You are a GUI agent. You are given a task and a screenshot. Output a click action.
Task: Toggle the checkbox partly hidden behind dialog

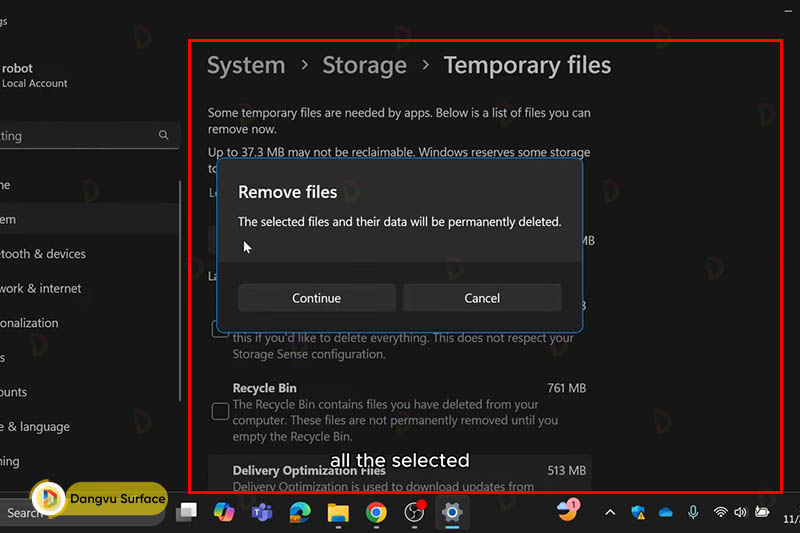point(220,330)
